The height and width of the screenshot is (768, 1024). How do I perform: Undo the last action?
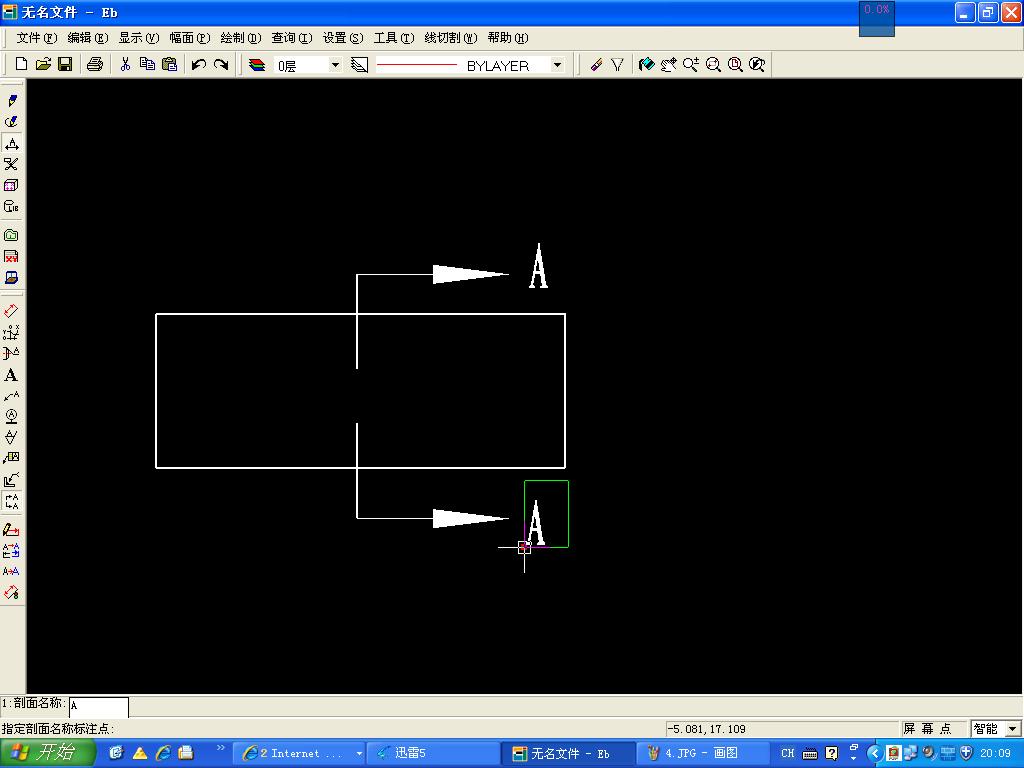[x=199, y=64]
